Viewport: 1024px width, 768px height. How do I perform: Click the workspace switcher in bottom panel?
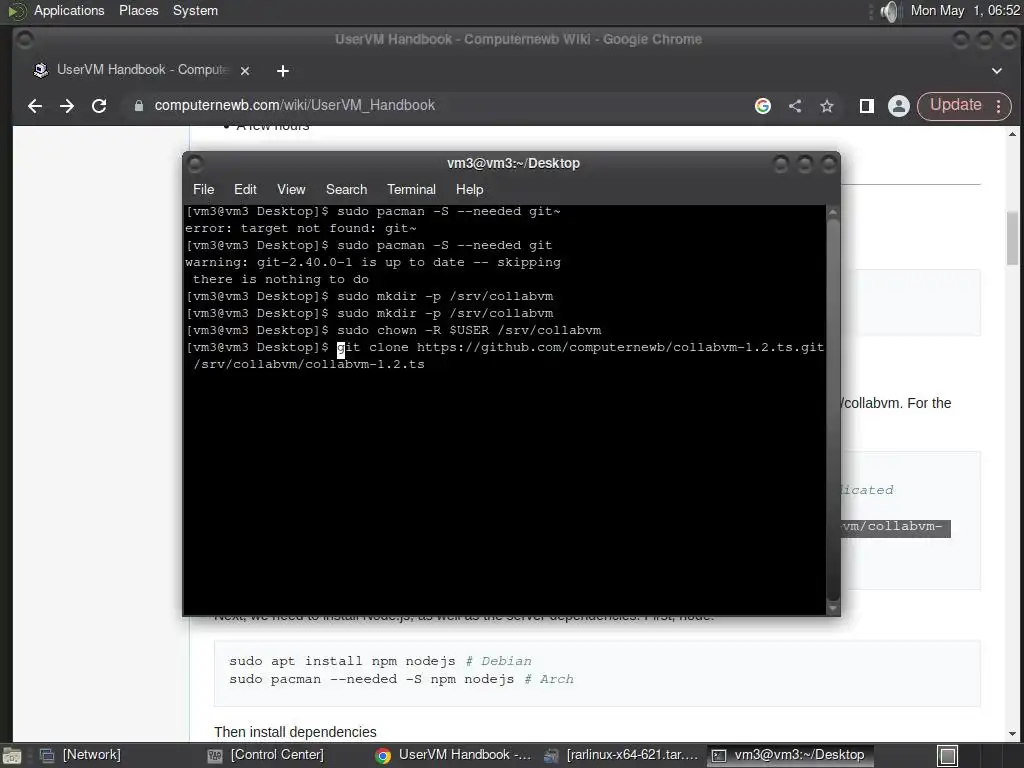click(x=948, y=756)
